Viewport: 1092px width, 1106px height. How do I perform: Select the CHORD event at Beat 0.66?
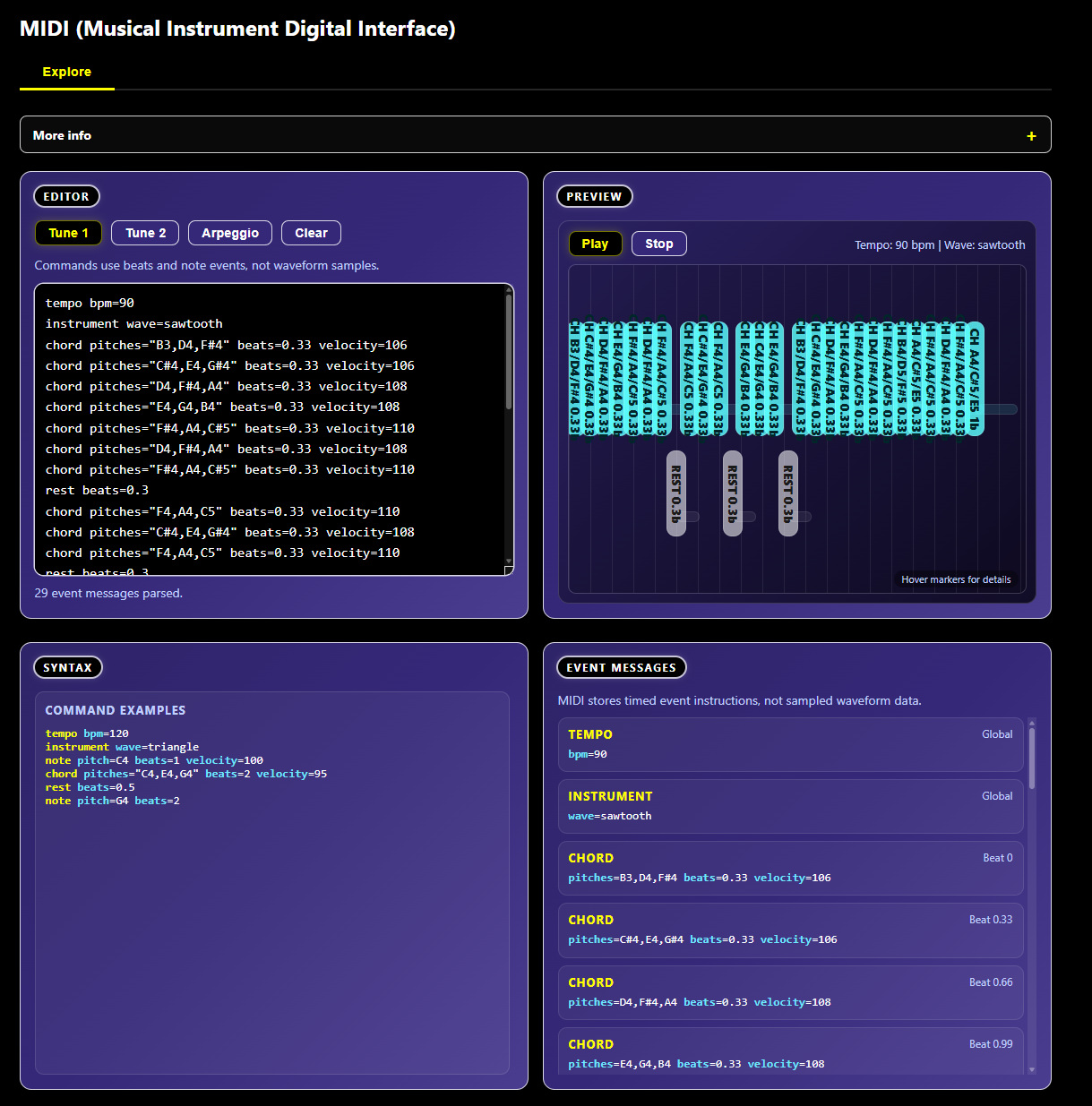[x=790, y=992]
